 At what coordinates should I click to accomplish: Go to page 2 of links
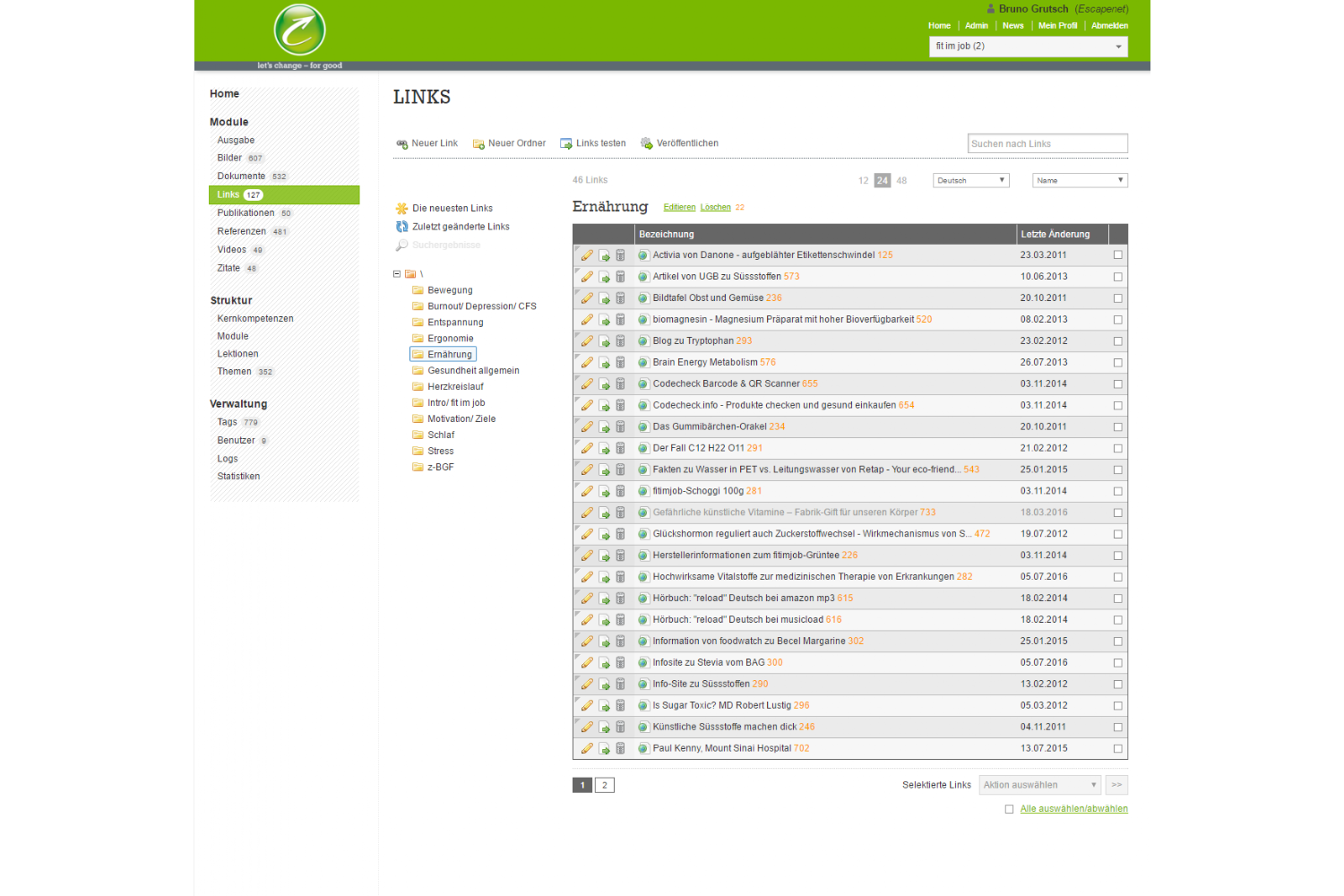point(605,785)
